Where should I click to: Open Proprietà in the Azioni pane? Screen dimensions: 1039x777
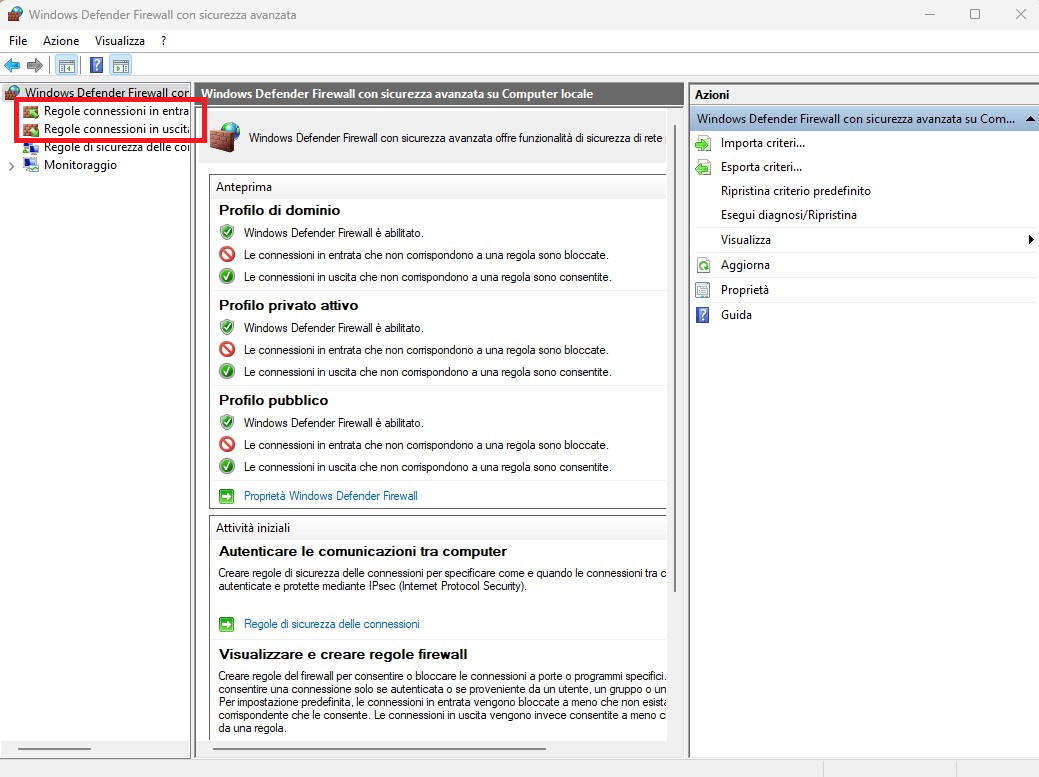click(x=744, y=290)
